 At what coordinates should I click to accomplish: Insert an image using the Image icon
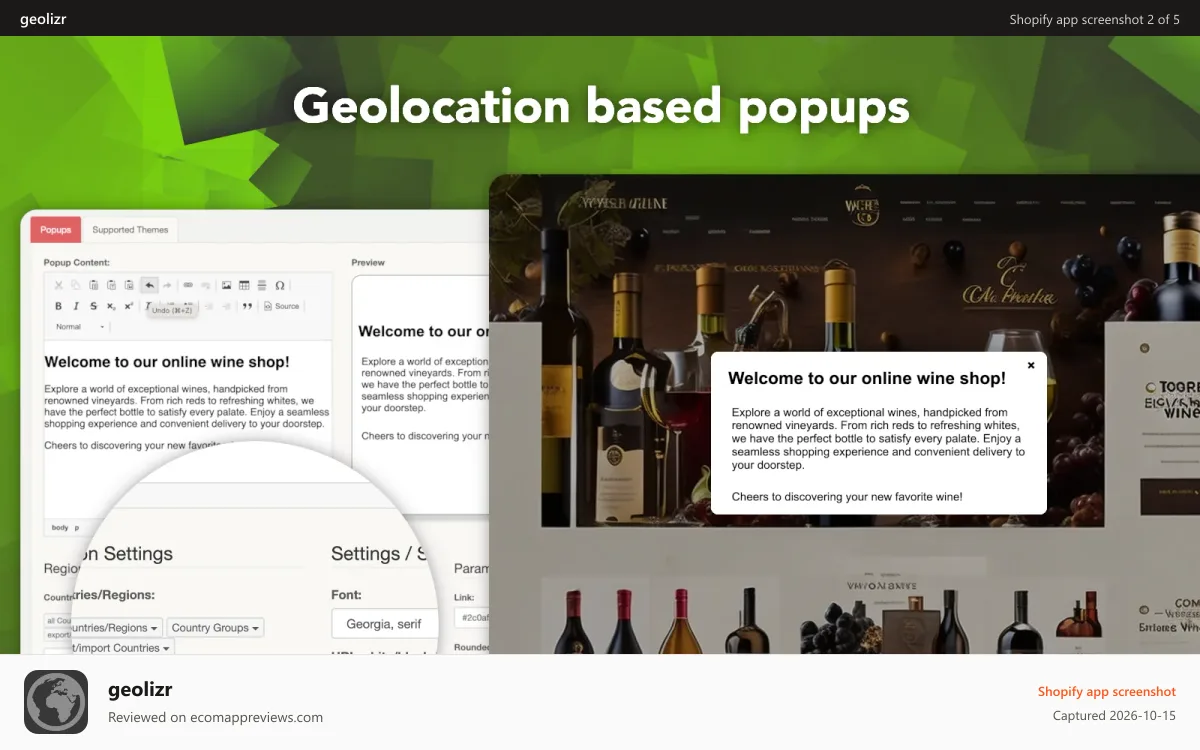[x=227, y=286]
